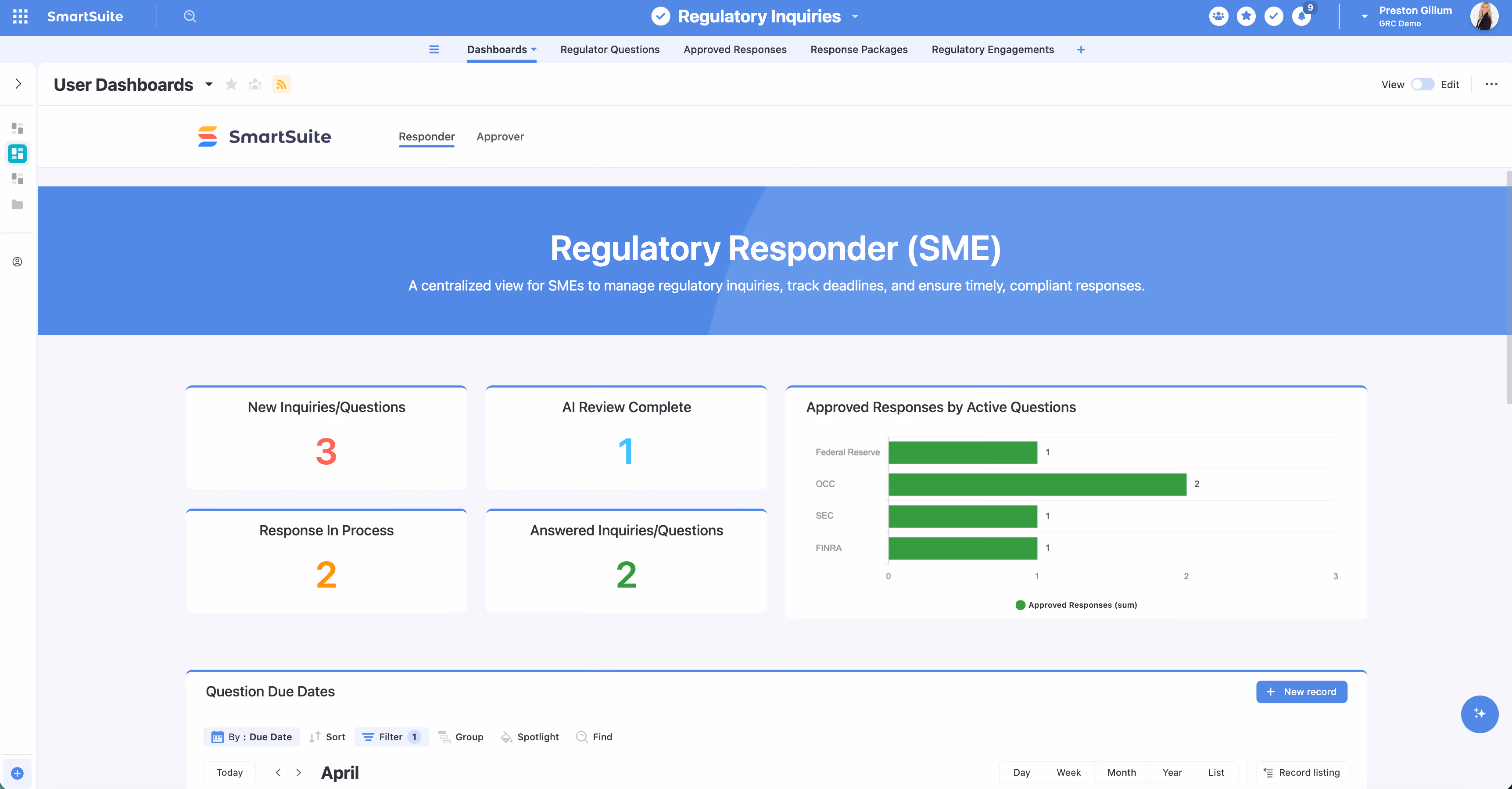Open Filter with 1 active
The height and width of the screenshot is (789, 1512).
pyautogui.click(x=391, y=737)
